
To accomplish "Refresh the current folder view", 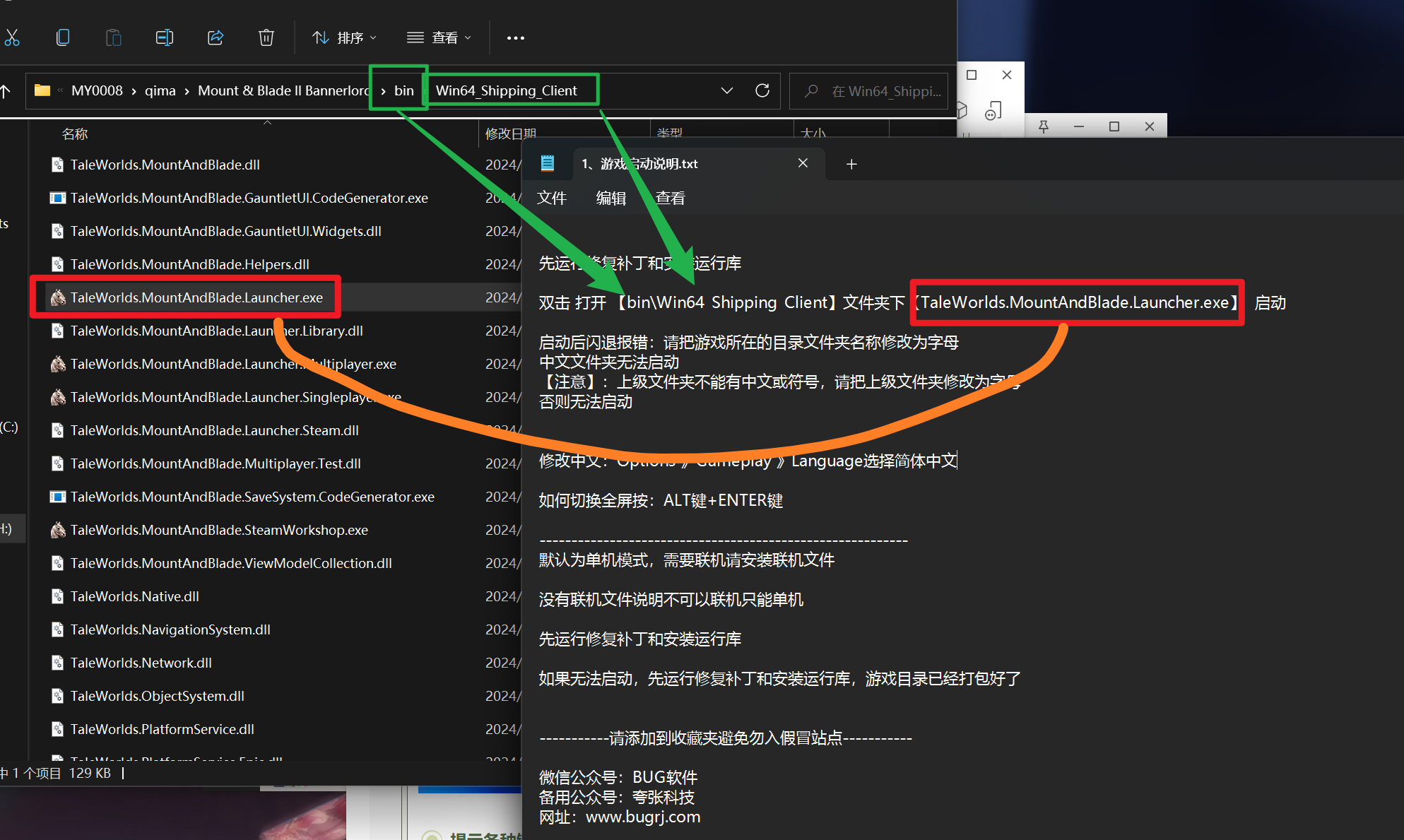I will tap(762, 90).
